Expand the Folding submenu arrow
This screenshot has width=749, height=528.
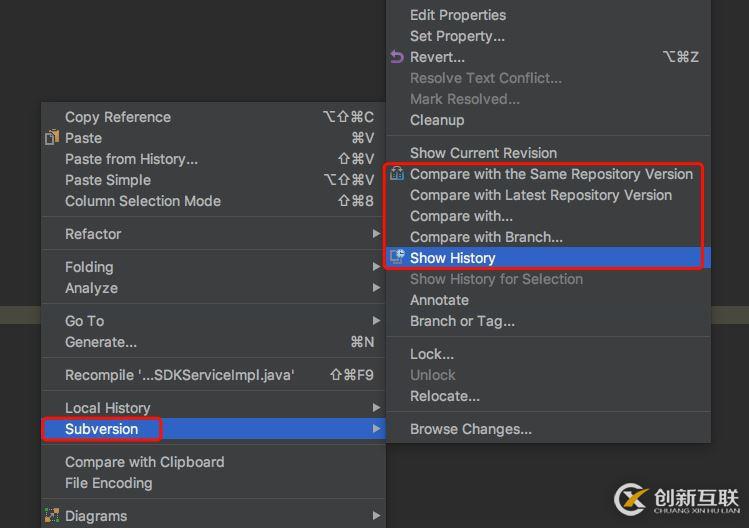[376, 267]
